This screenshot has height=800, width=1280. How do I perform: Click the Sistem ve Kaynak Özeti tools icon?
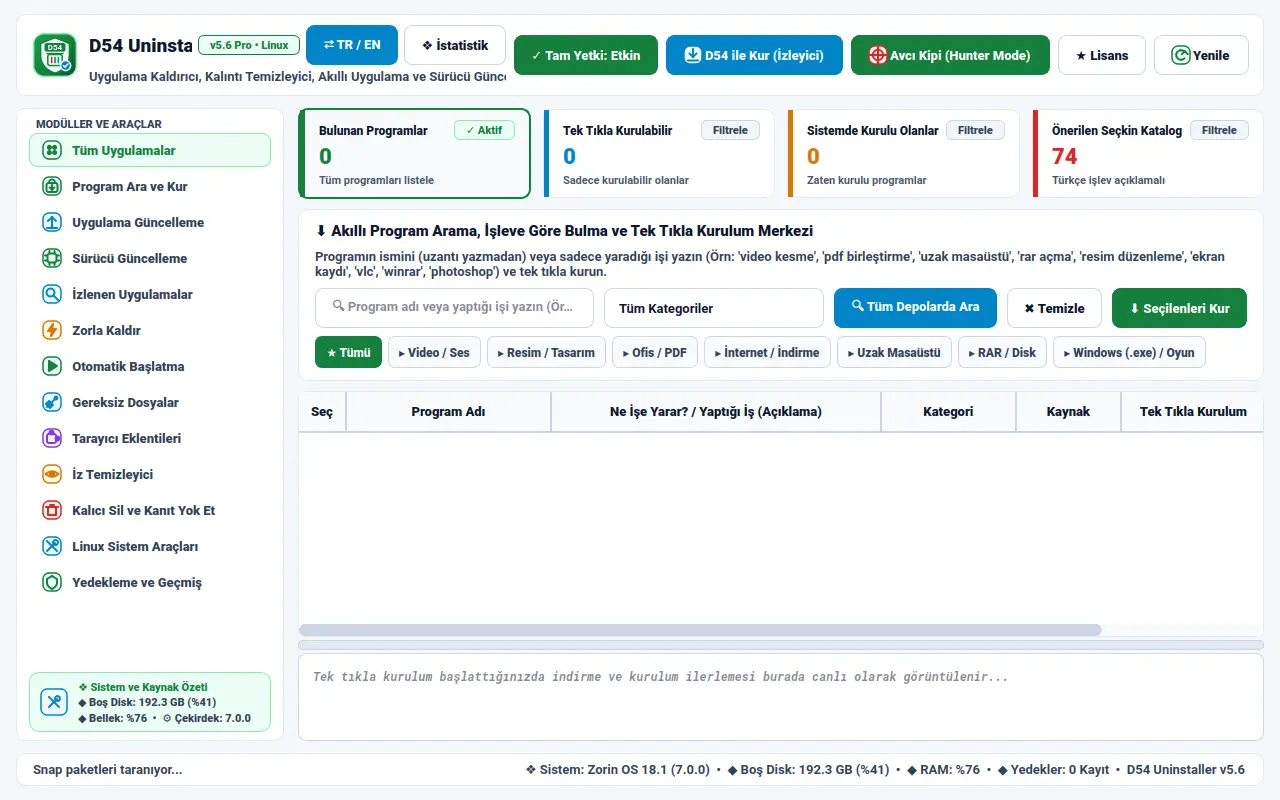coord(54,702)
